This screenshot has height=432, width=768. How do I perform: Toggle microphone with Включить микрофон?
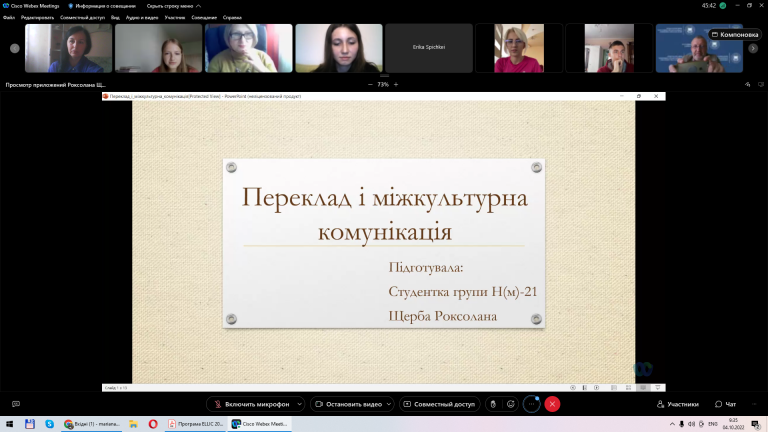252,404
